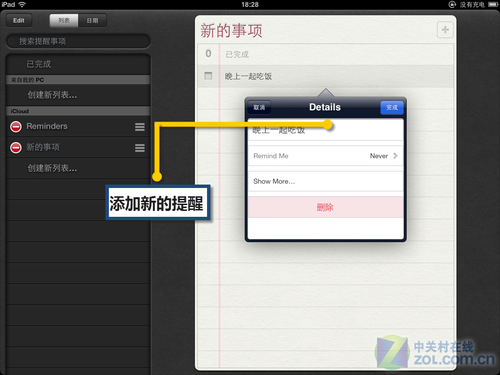Focus the 搜索提醒事项 search field
The height and width of the screenshot is (375, 500).
click(78, 41)
